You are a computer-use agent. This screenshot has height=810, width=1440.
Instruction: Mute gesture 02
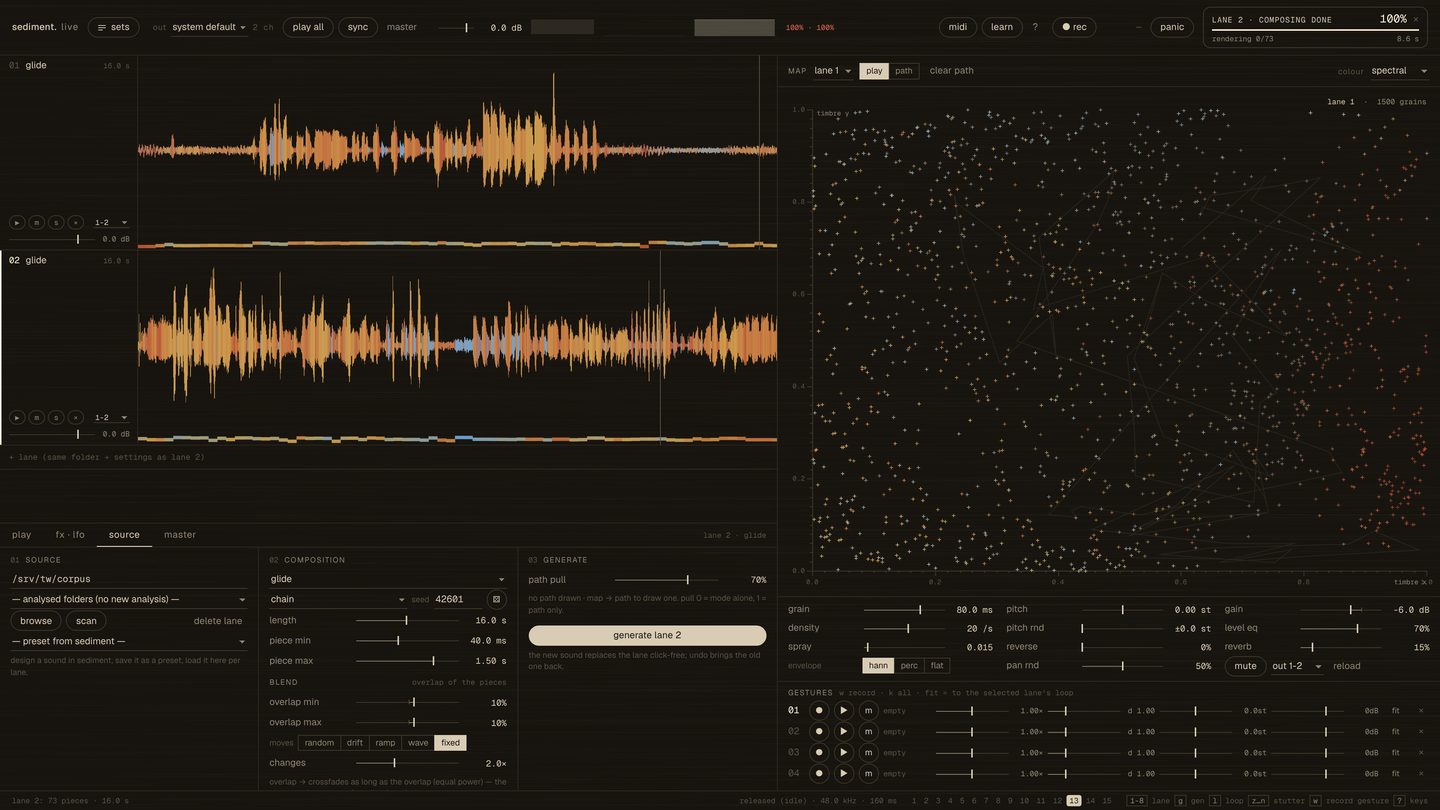click(868, 731)
